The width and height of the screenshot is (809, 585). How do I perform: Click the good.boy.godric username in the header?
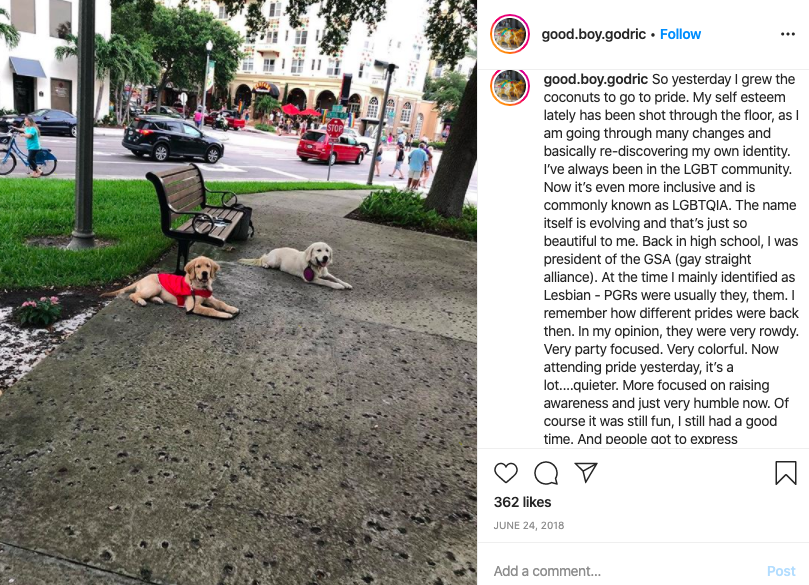pyautogui.click(x=593, y=34)
